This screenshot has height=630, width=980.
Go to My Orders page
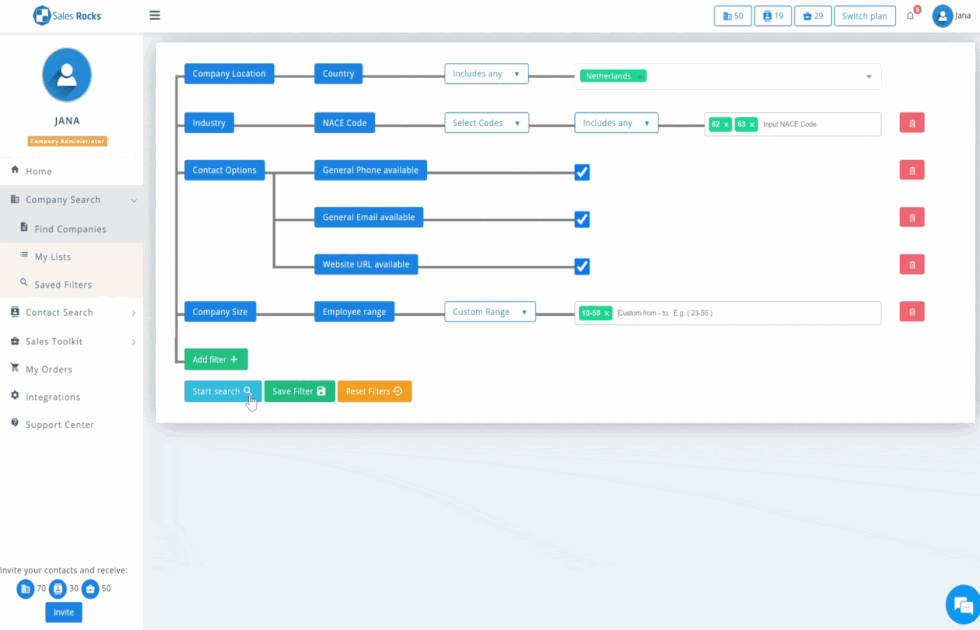(49, 369)
